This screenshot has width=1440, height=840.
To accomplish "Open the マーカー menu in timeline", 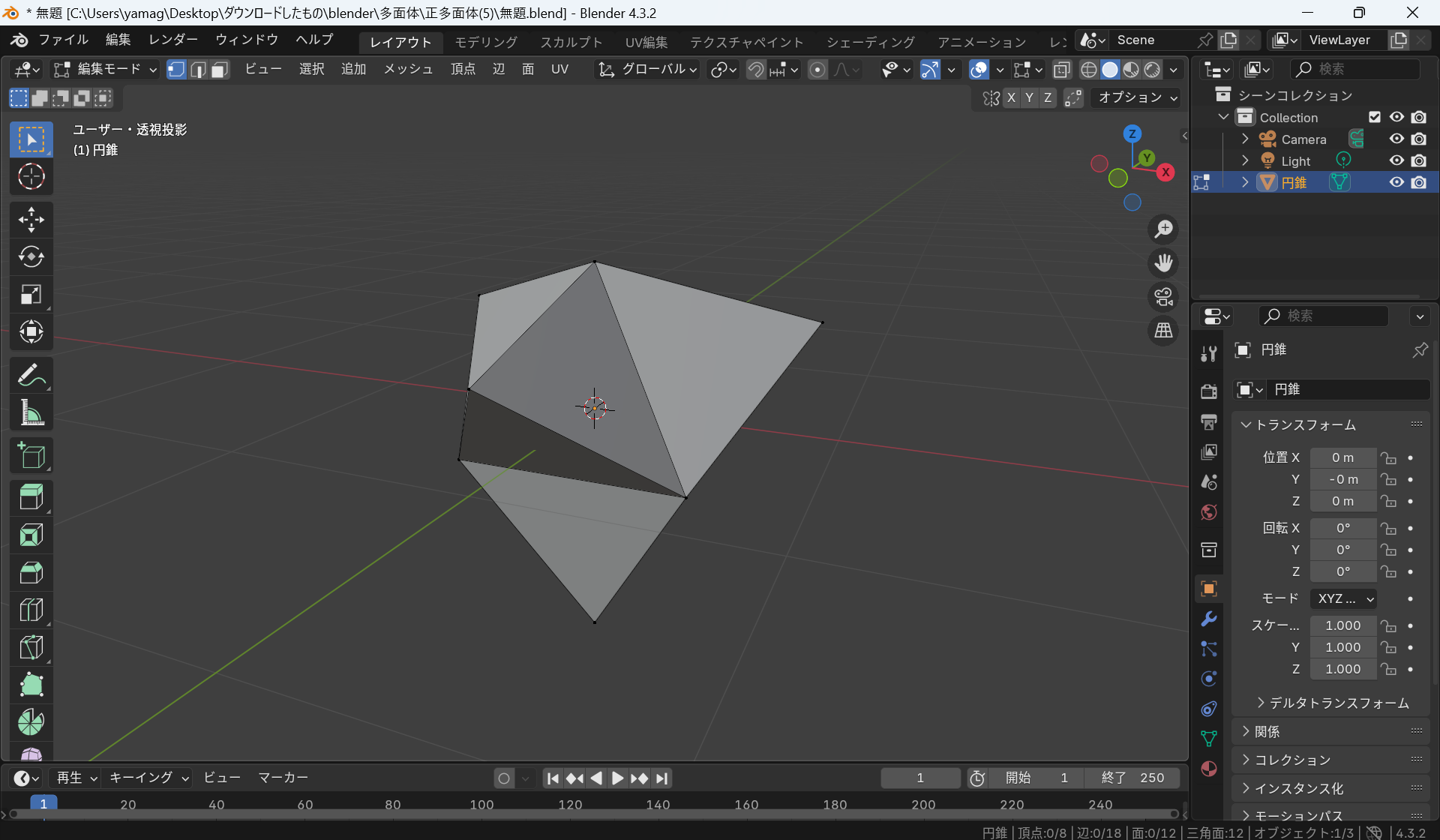I will click(283, 778).
